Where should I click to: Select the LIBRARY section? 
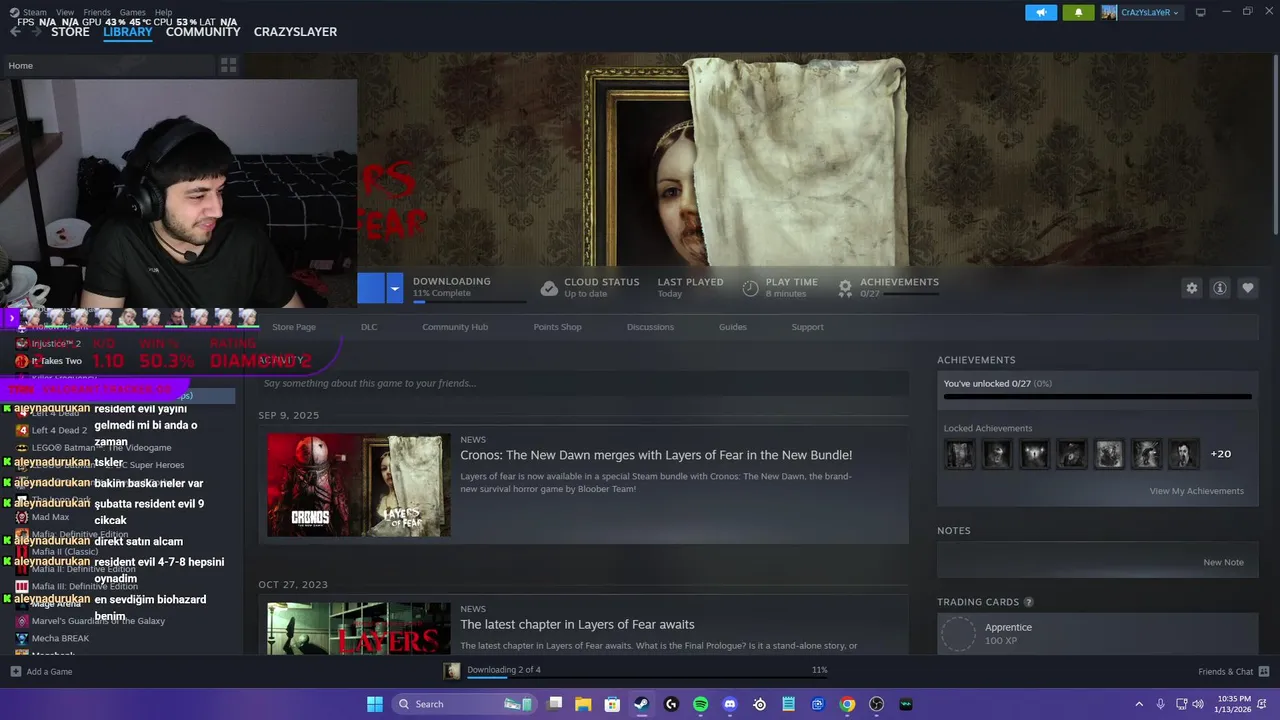(x=128, y=32)
